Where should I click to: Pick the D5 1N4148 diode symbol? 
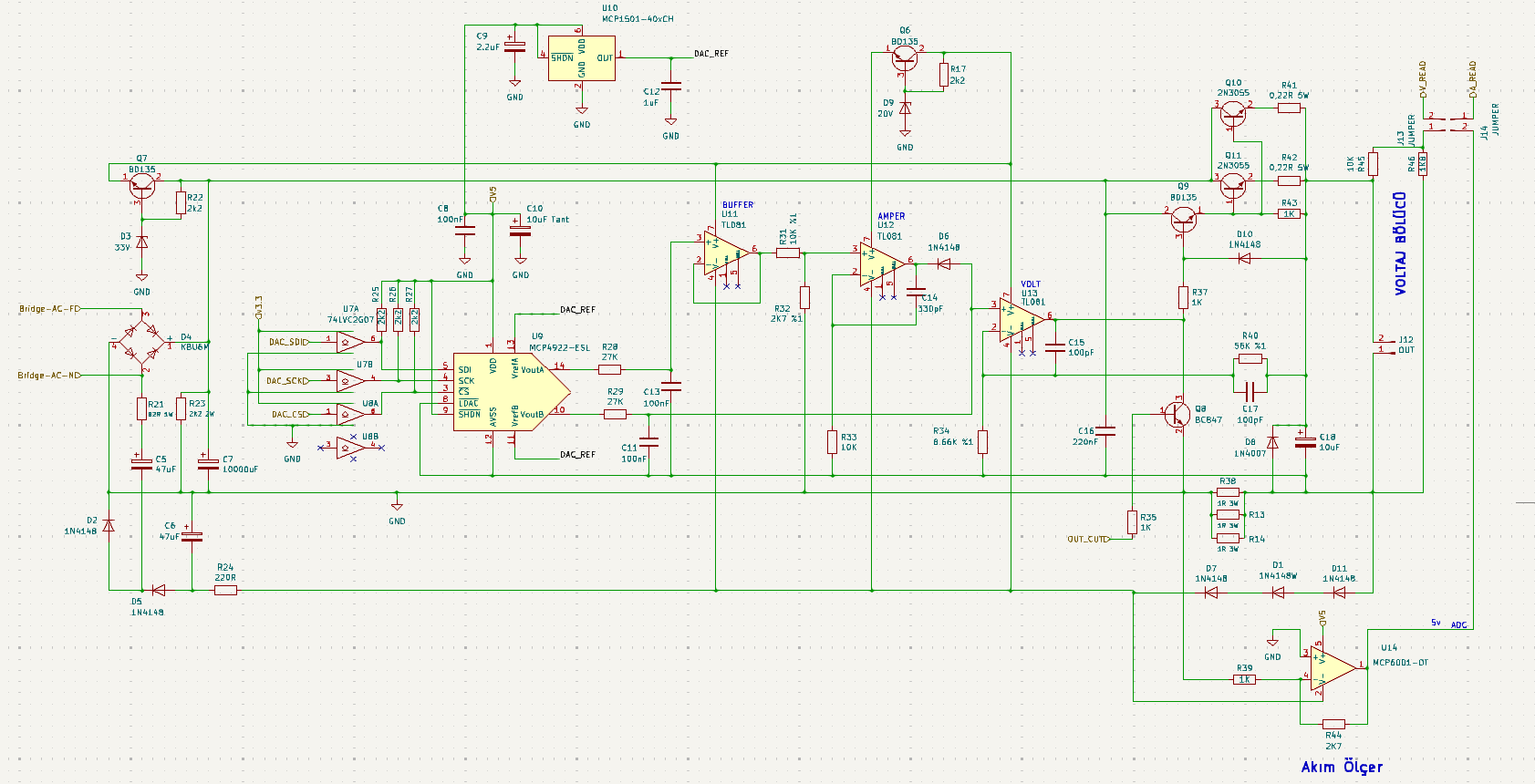pos(158,591)
